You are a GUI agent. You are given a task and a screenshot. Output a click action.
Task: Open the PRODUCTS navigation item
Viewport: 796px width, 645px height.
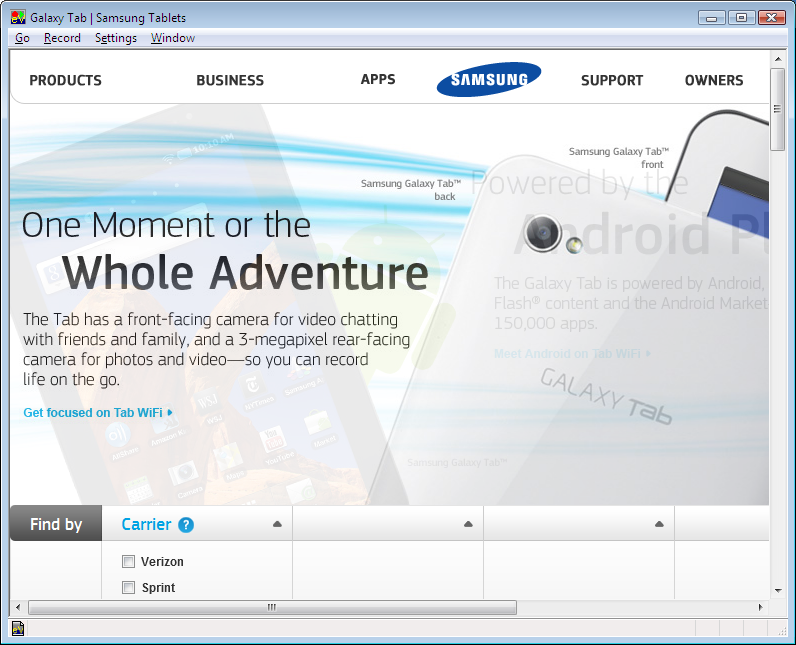click(65, 80)
